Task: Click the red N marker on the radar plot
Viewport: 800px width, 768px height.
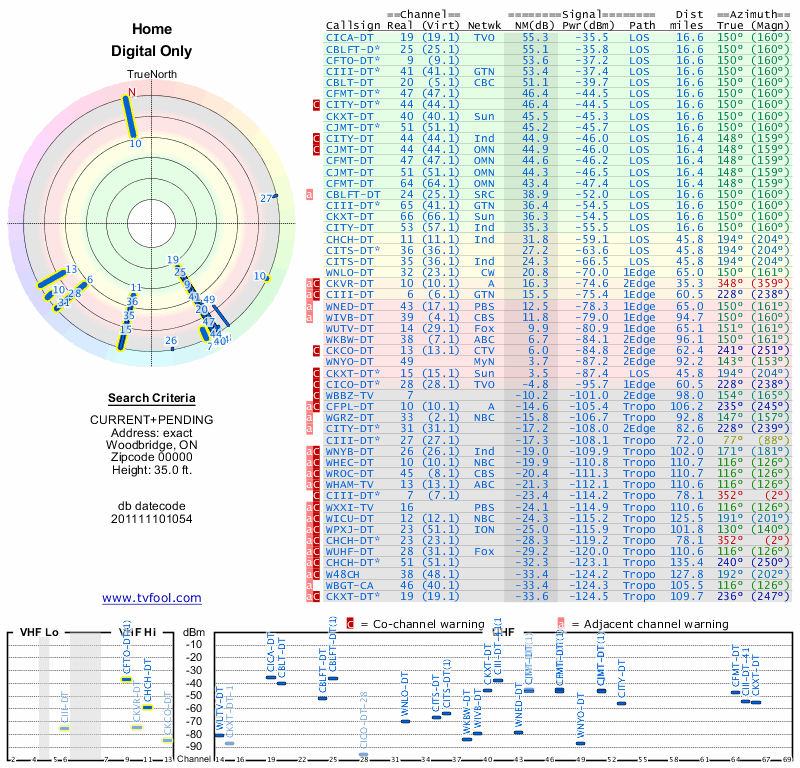Action: (x=132, y=92)
